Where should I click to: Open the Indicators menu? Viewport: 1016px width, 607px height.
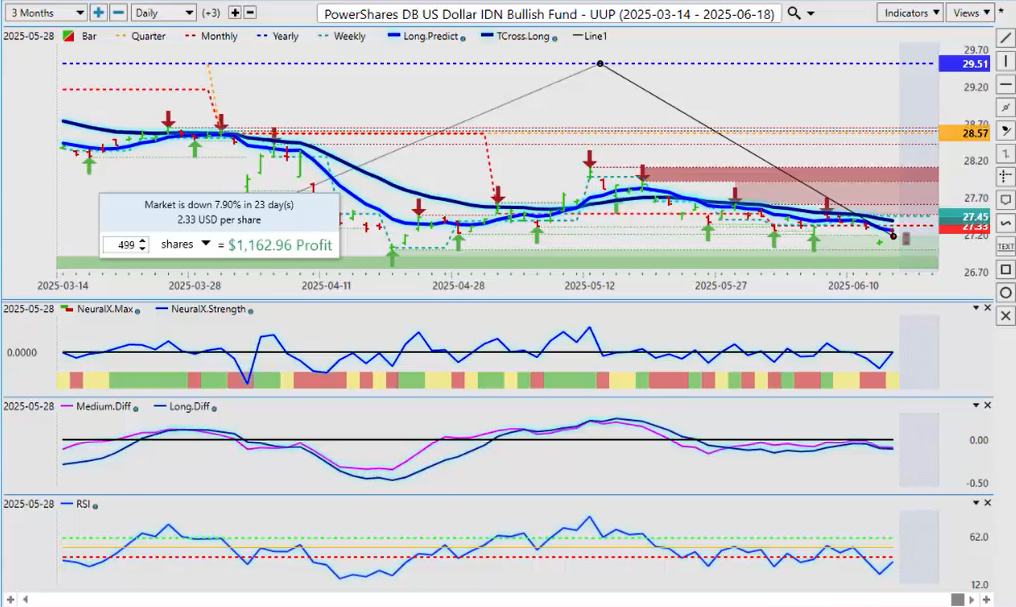910,13
